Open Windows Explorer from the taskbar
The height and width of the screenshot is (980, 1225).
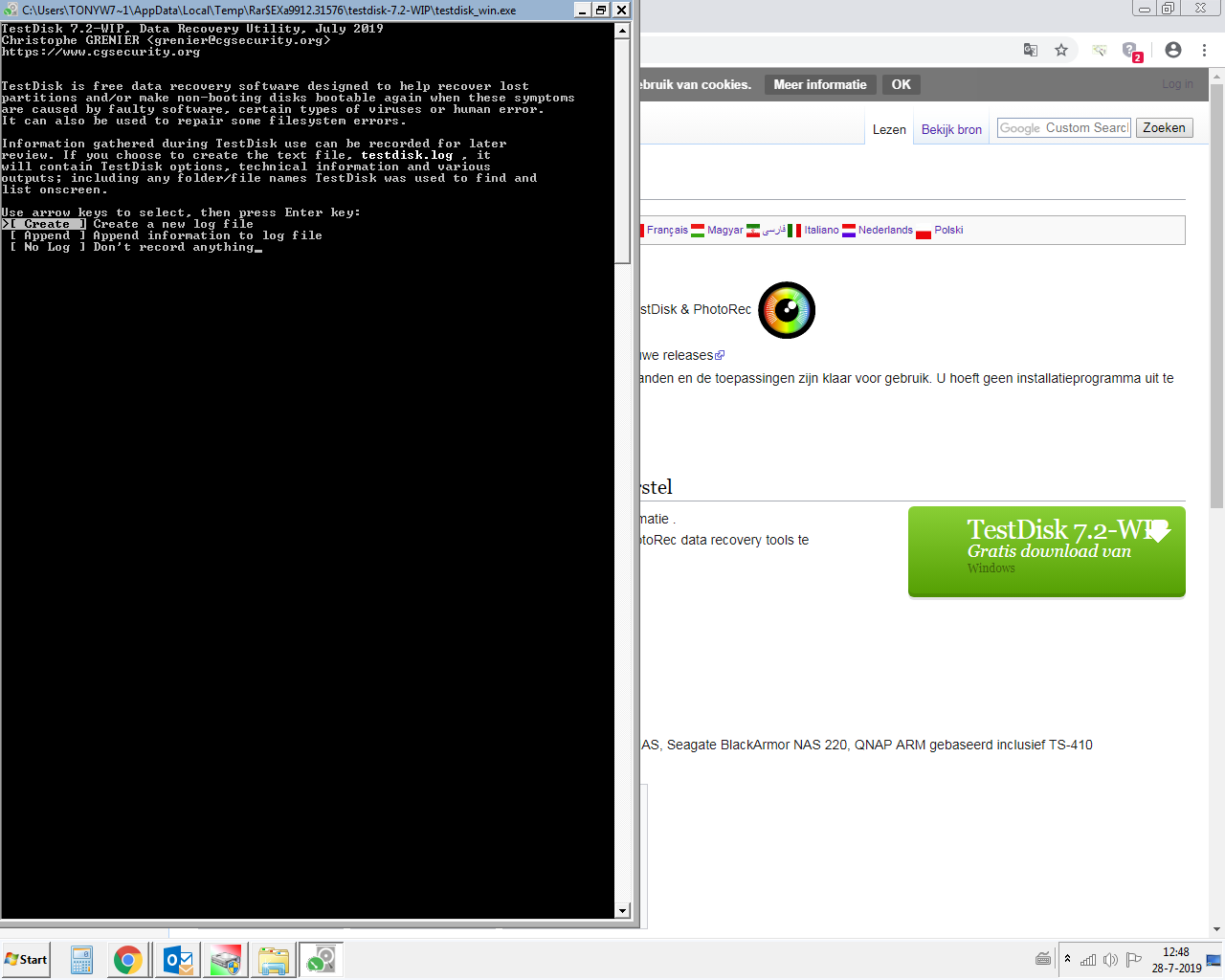point(274,960)
